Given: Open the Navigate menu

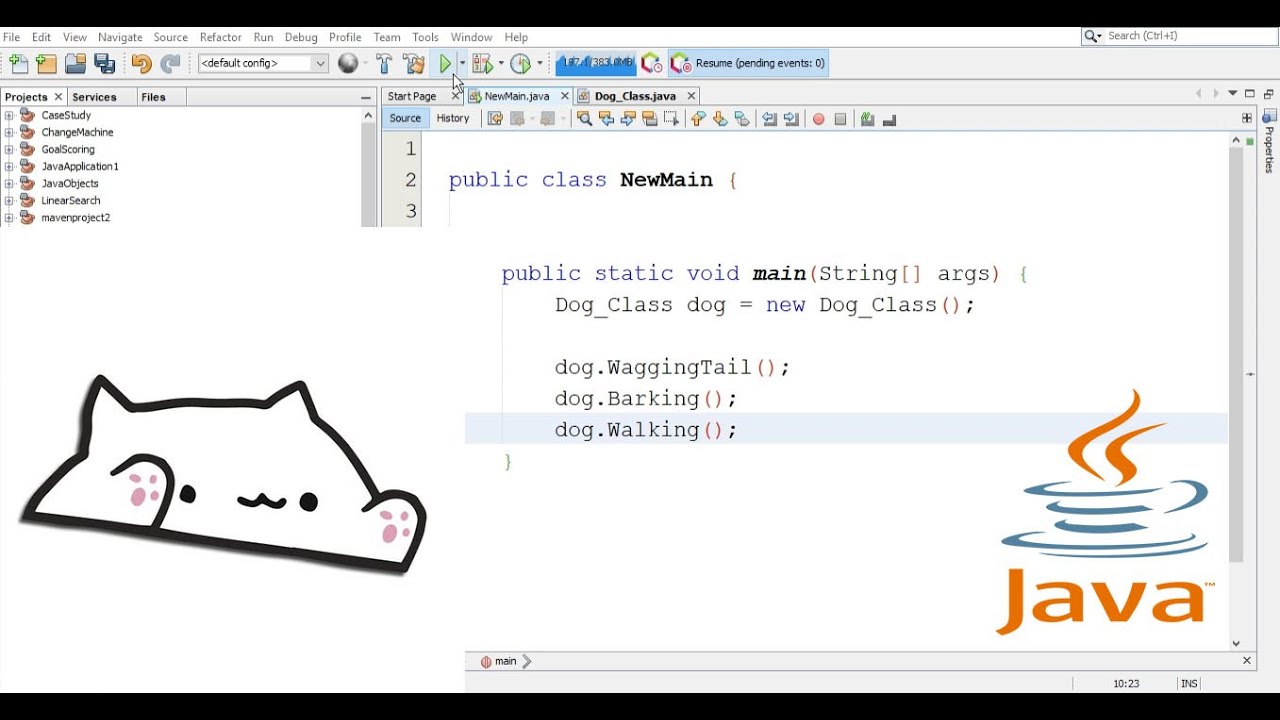Looking at the screenshot, I should click(120, 37).
